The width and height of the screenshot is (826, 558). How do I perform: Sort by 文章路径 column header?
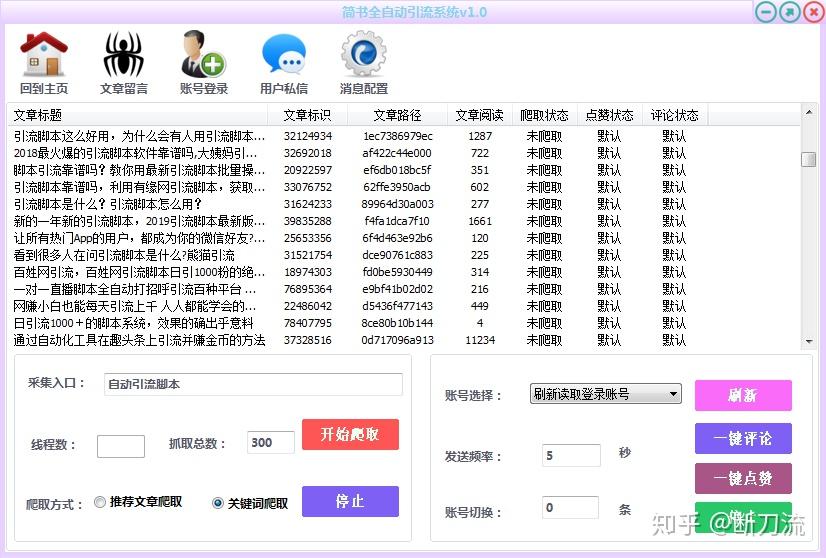click(398, 115)
